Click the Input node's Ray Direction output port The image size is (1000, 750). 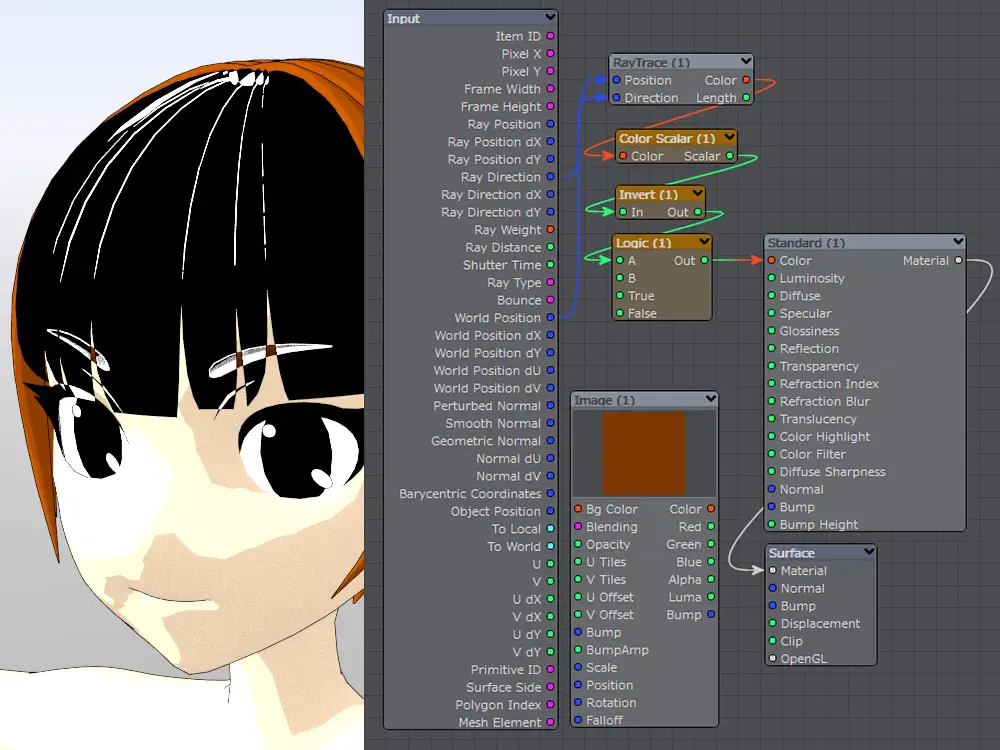tap(550, 177)
